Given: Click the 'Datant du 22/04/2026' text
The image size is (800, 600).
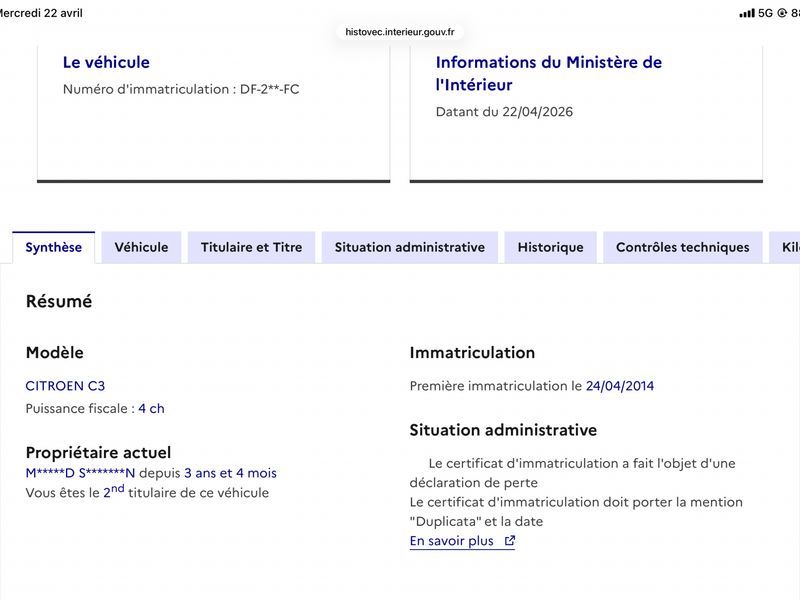Looking at the screenshot, I should pos(504,112).
